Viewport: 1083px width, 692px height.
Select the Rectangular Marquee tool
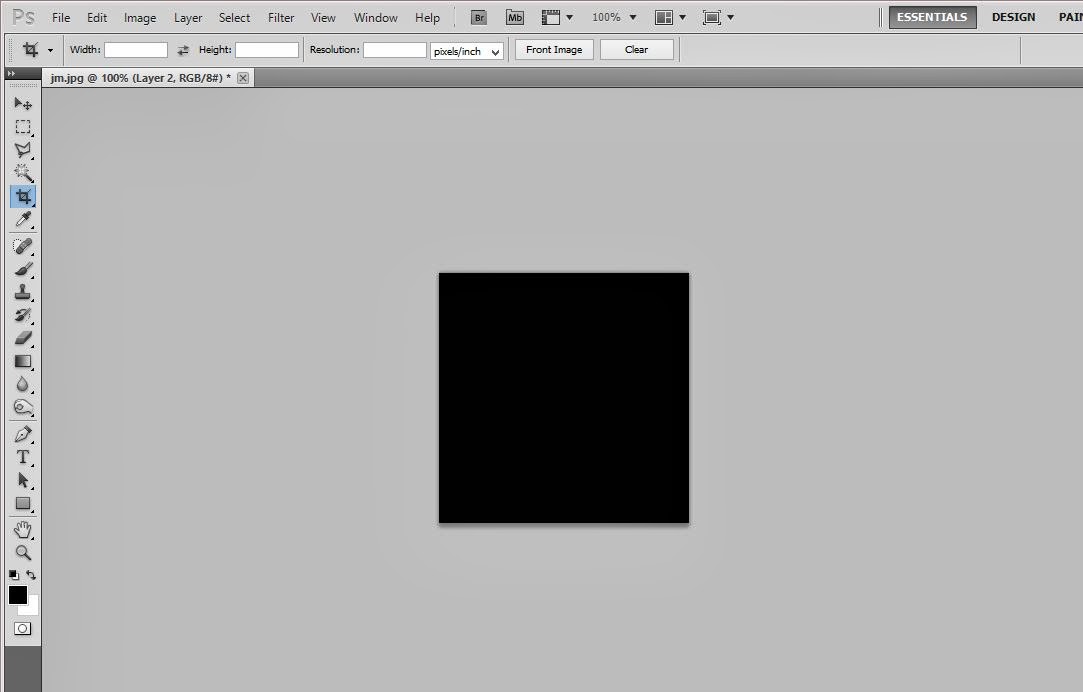pyautogui.click(x=23, y=127)
